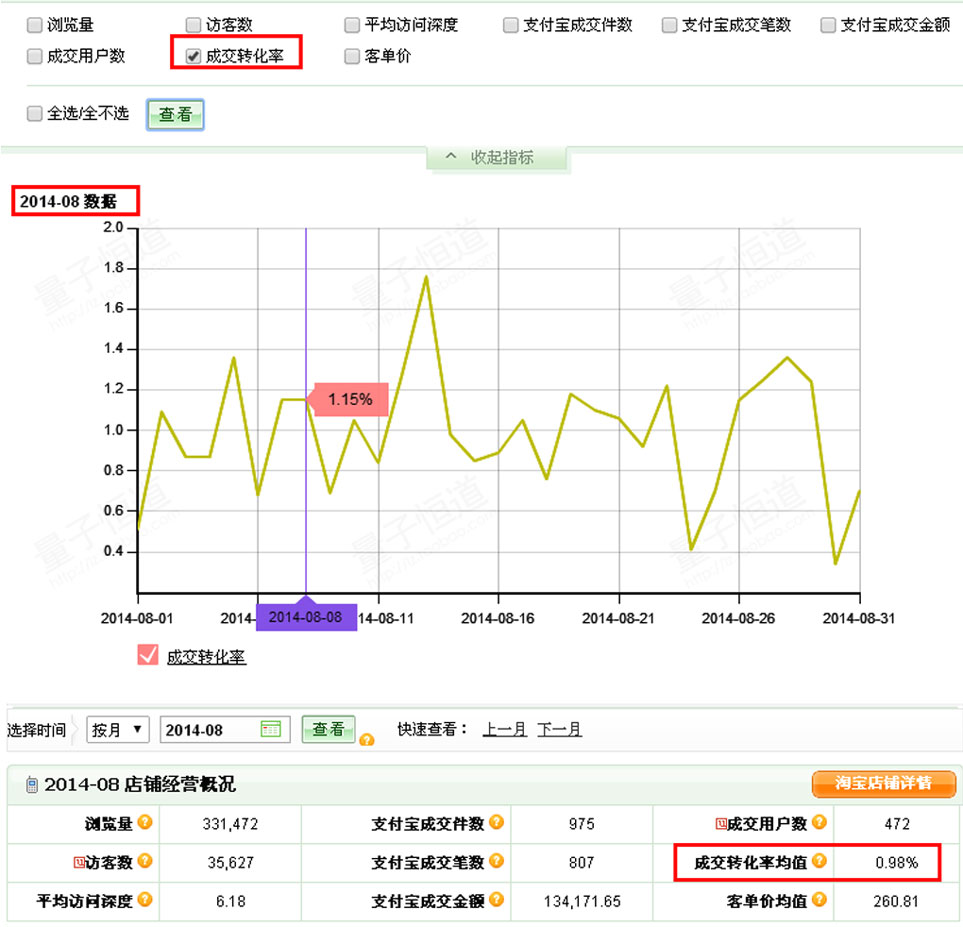
Task: Open the 上一月 quick view link
Action: click(505, 728)
